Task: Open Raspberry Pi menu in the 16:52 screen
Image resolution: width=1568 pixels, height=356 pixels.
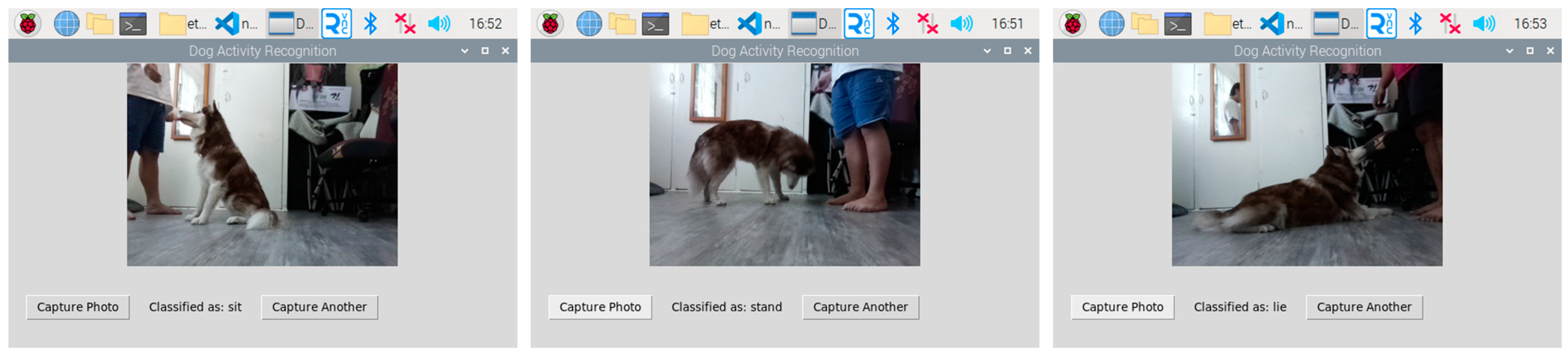Action: [27, 24]
